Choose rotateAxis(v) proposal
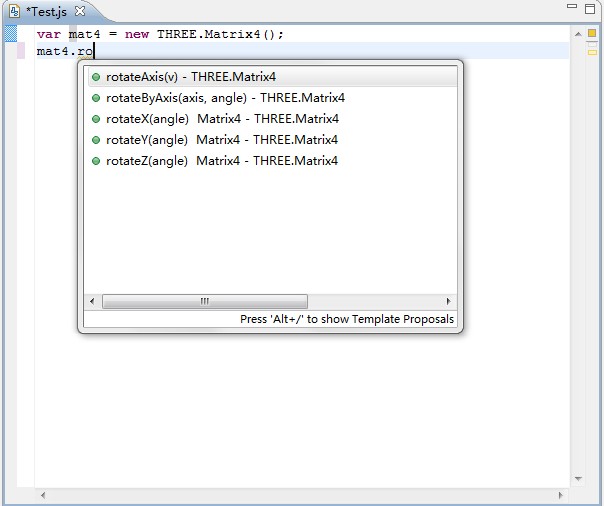The height and width of the screenshot is (506, 604). 272,77
